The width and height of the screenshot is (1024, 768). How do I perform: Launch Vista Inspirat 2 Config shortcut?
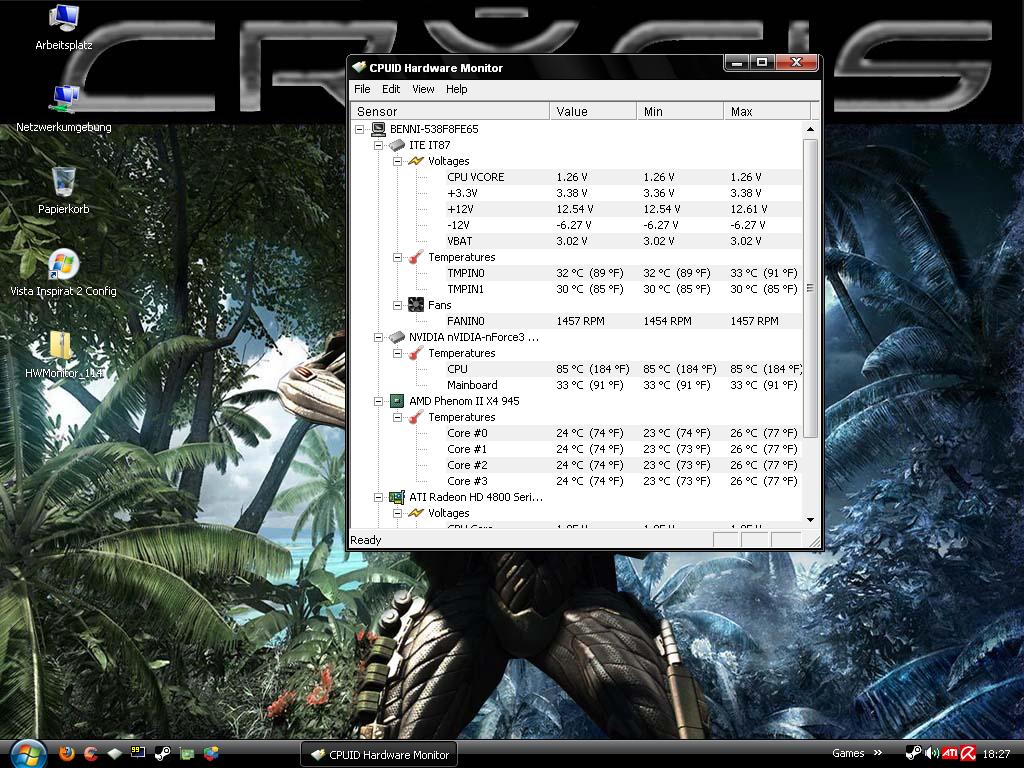tap(63, 273)
